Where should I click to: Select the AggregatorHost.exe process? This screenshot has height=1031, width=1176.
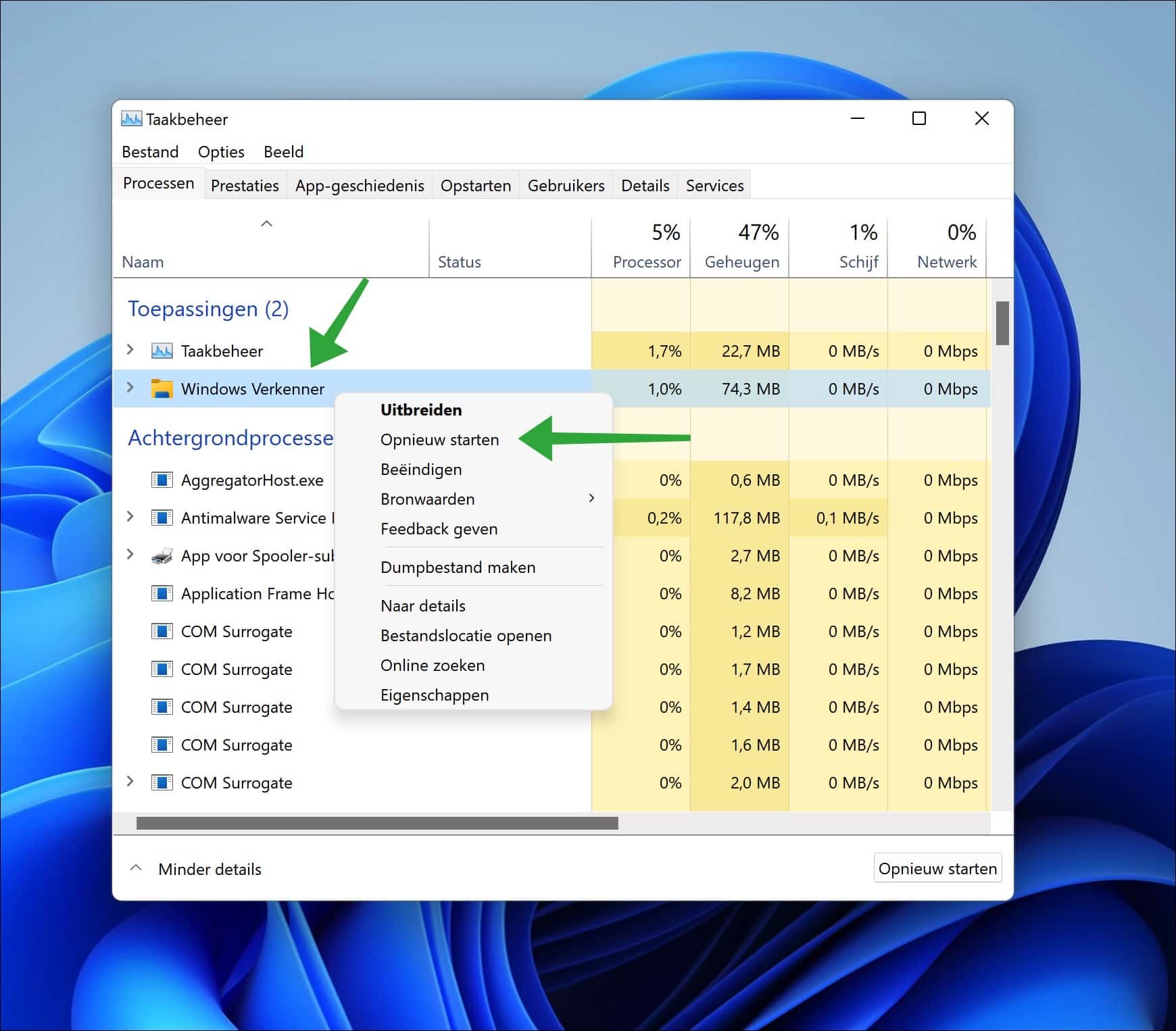click(x=252, y=480)
